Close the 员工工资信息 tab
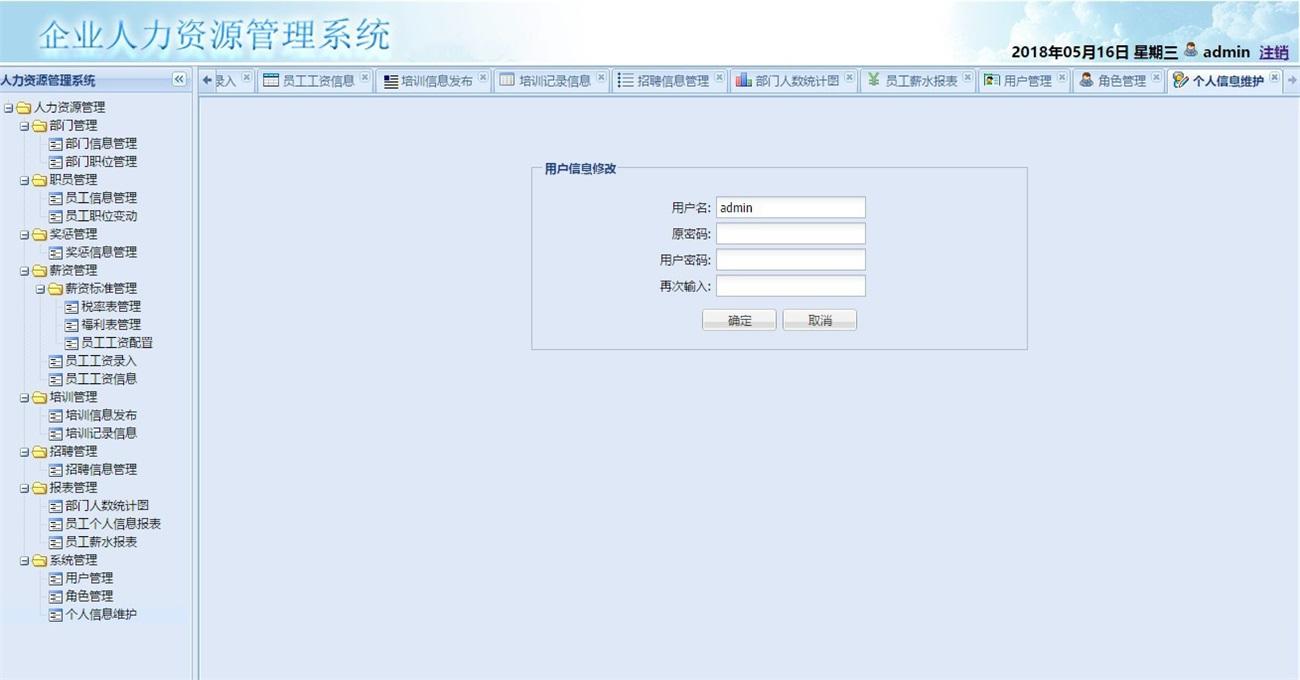 click(x=365, y=77)
